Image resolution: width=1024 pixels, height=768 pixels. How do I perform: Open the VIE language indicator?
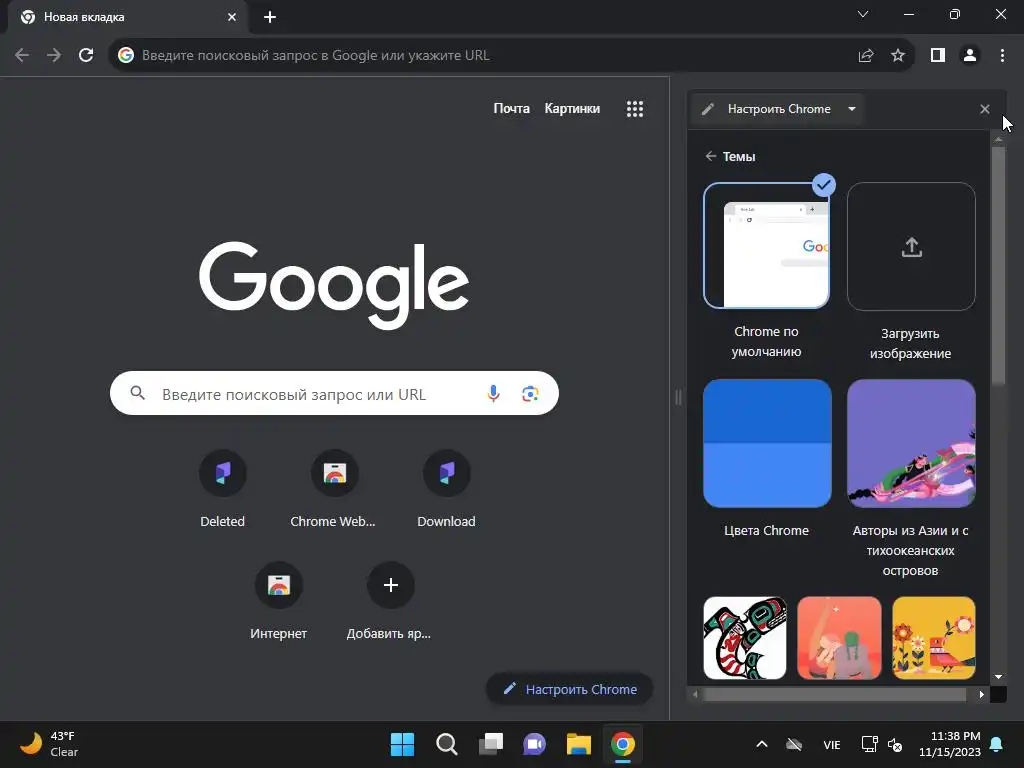(x=831, y=744)
